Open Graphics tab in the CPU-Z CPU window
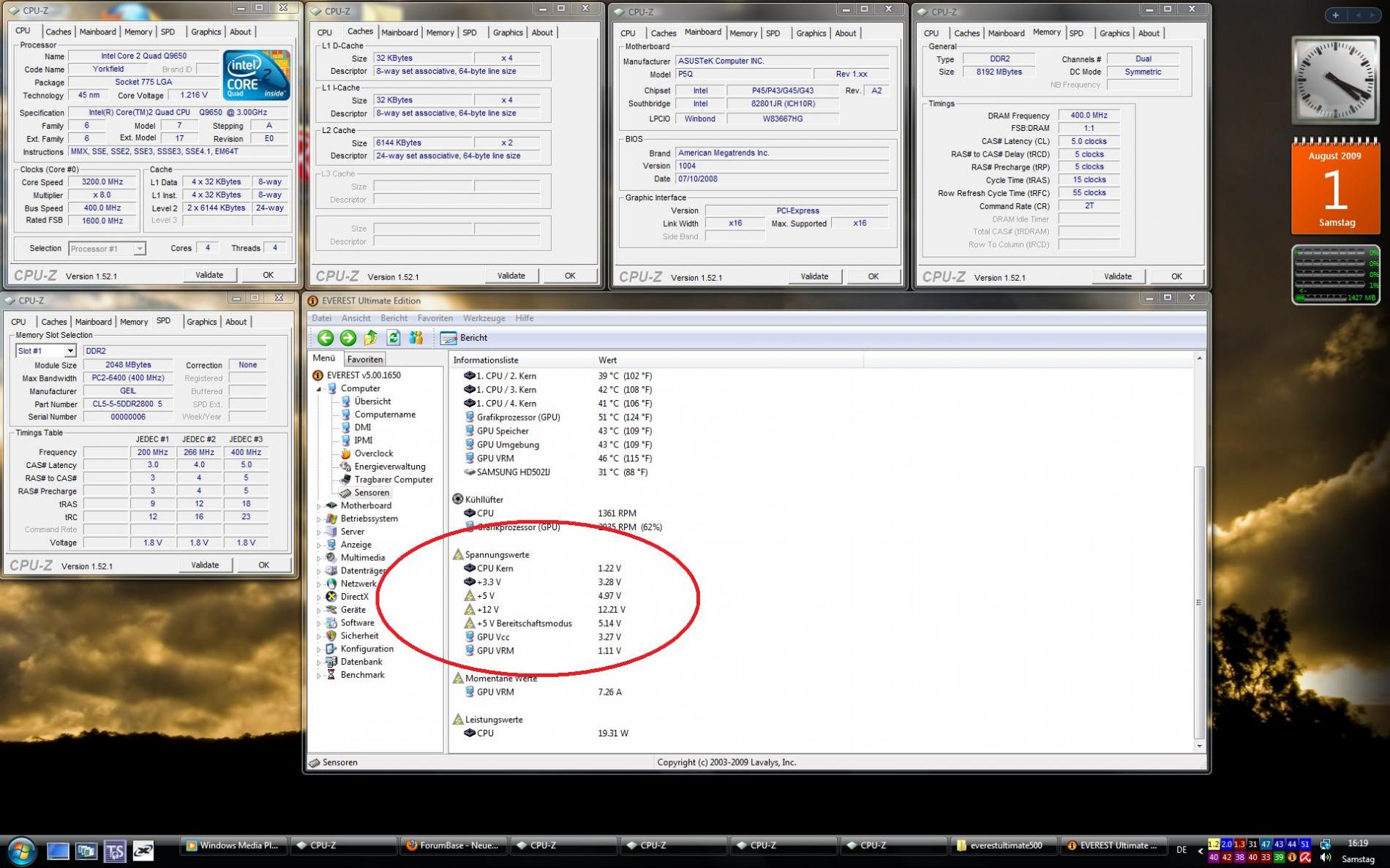Screen dimensions: 1390x868 click(206, 31)
